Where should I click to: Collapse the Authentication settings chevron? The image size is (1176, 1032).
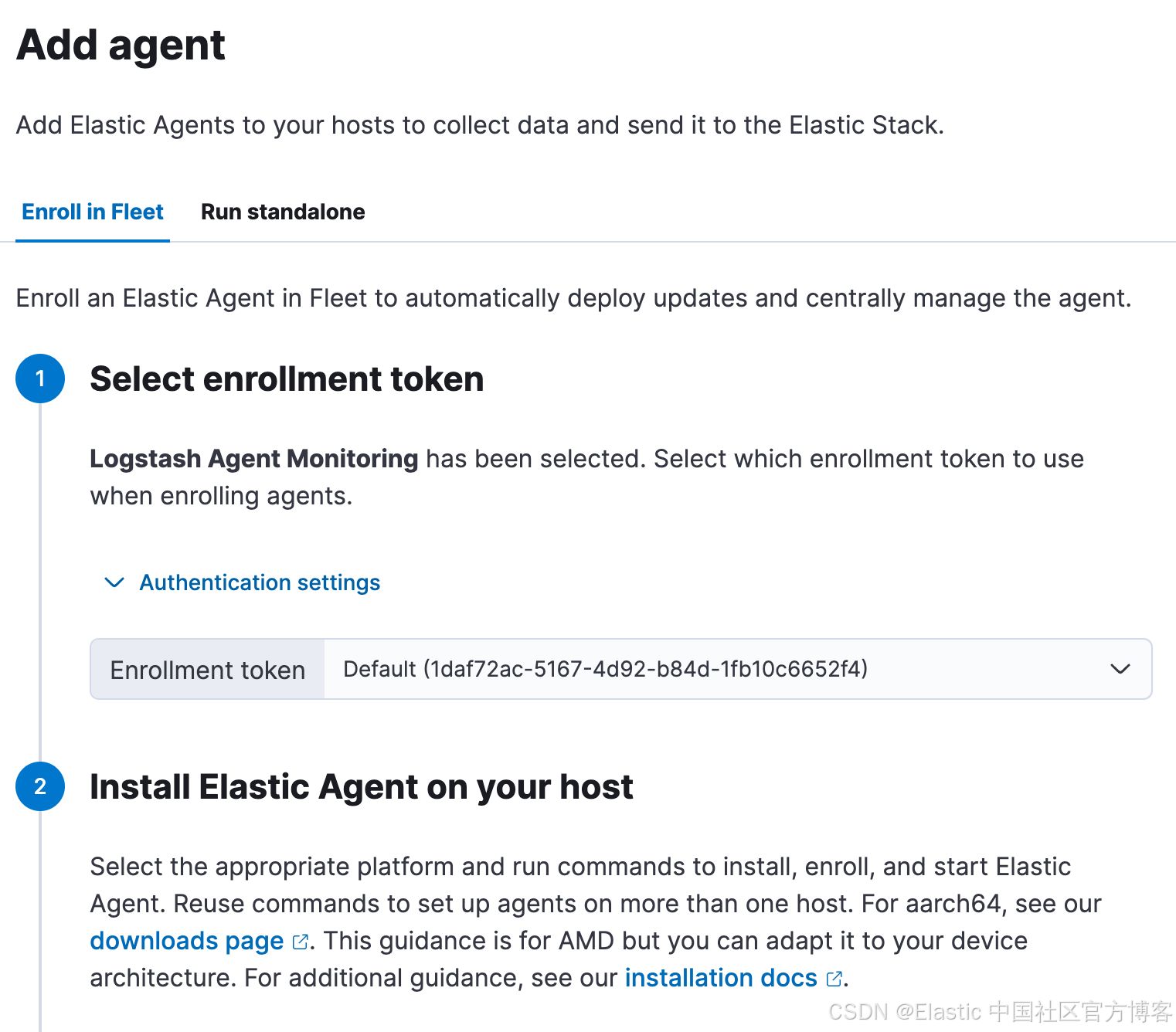(x=114, y=582)
